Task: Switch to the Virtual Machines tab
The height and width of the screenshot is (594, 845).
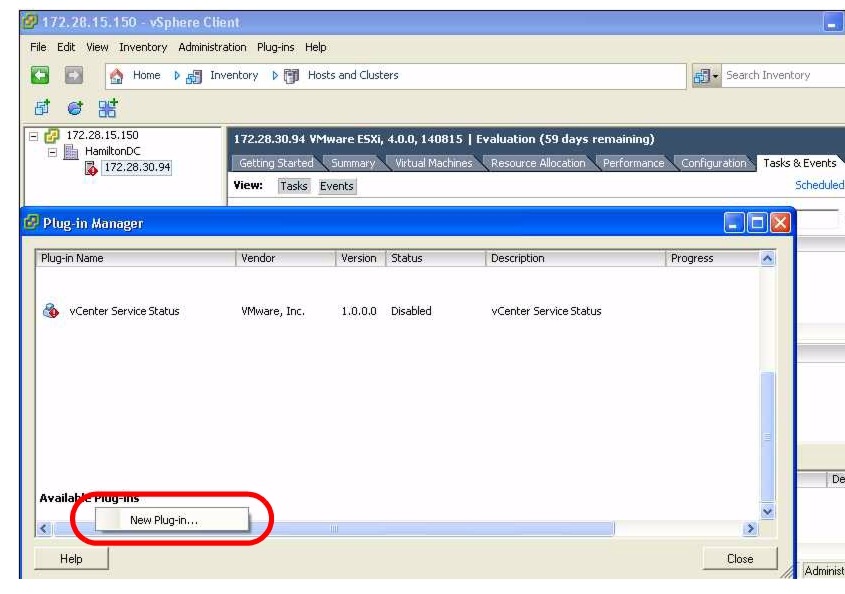Action: pos(433,163)
